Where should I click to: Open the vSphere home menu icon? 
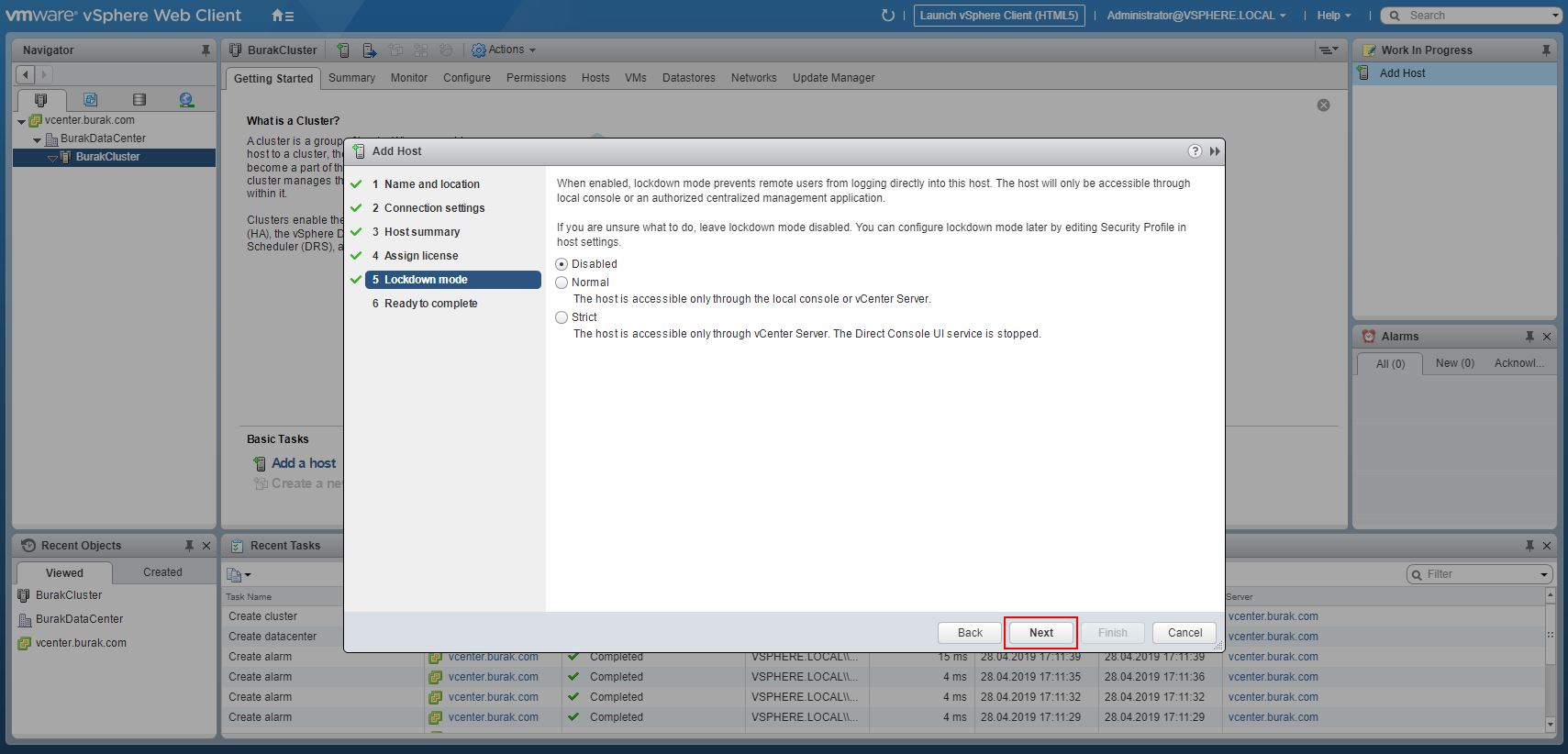(x=283, y=16)
